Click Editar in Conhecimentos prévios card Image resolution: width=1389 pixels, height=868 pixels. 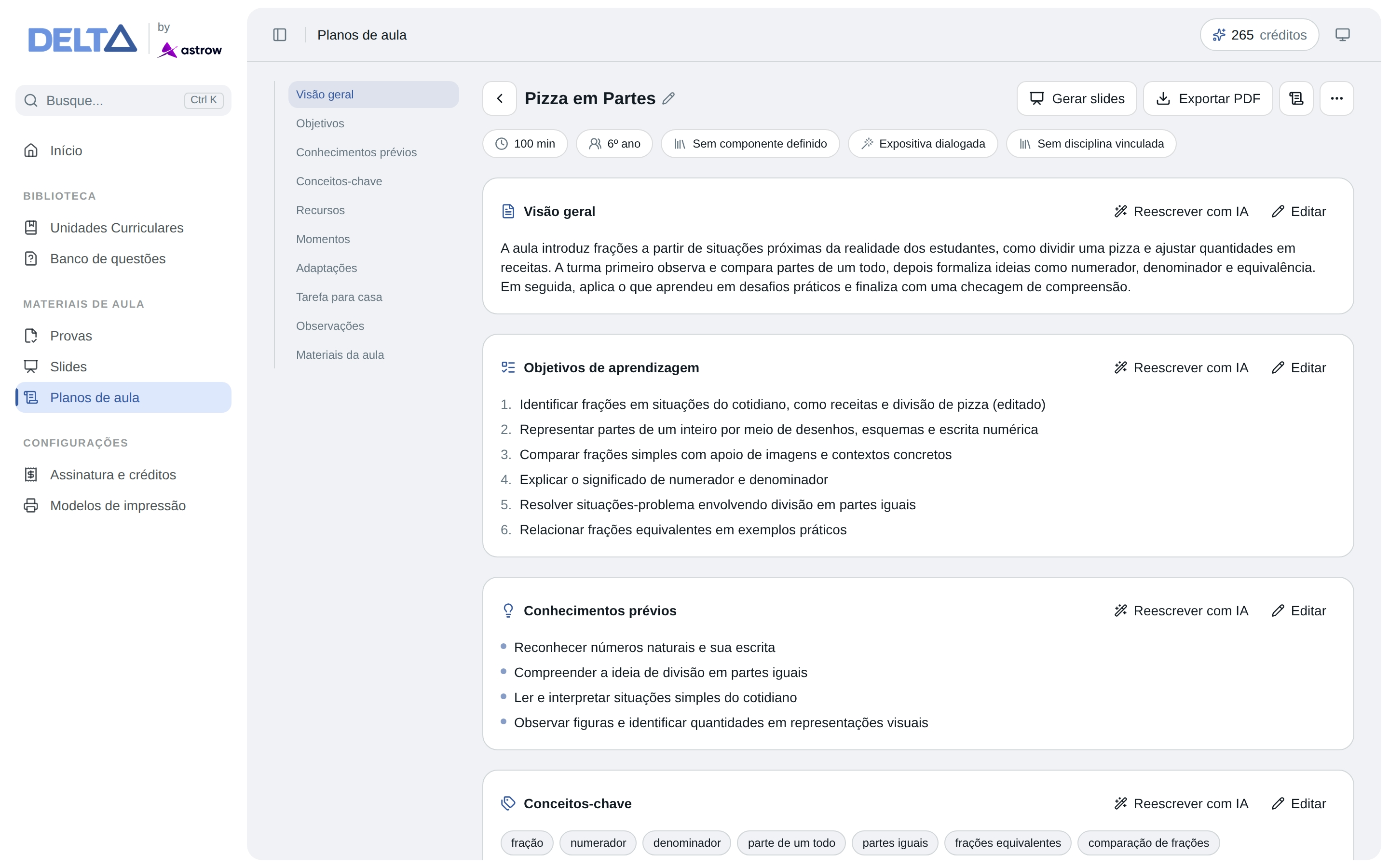tap(1299, 611)
